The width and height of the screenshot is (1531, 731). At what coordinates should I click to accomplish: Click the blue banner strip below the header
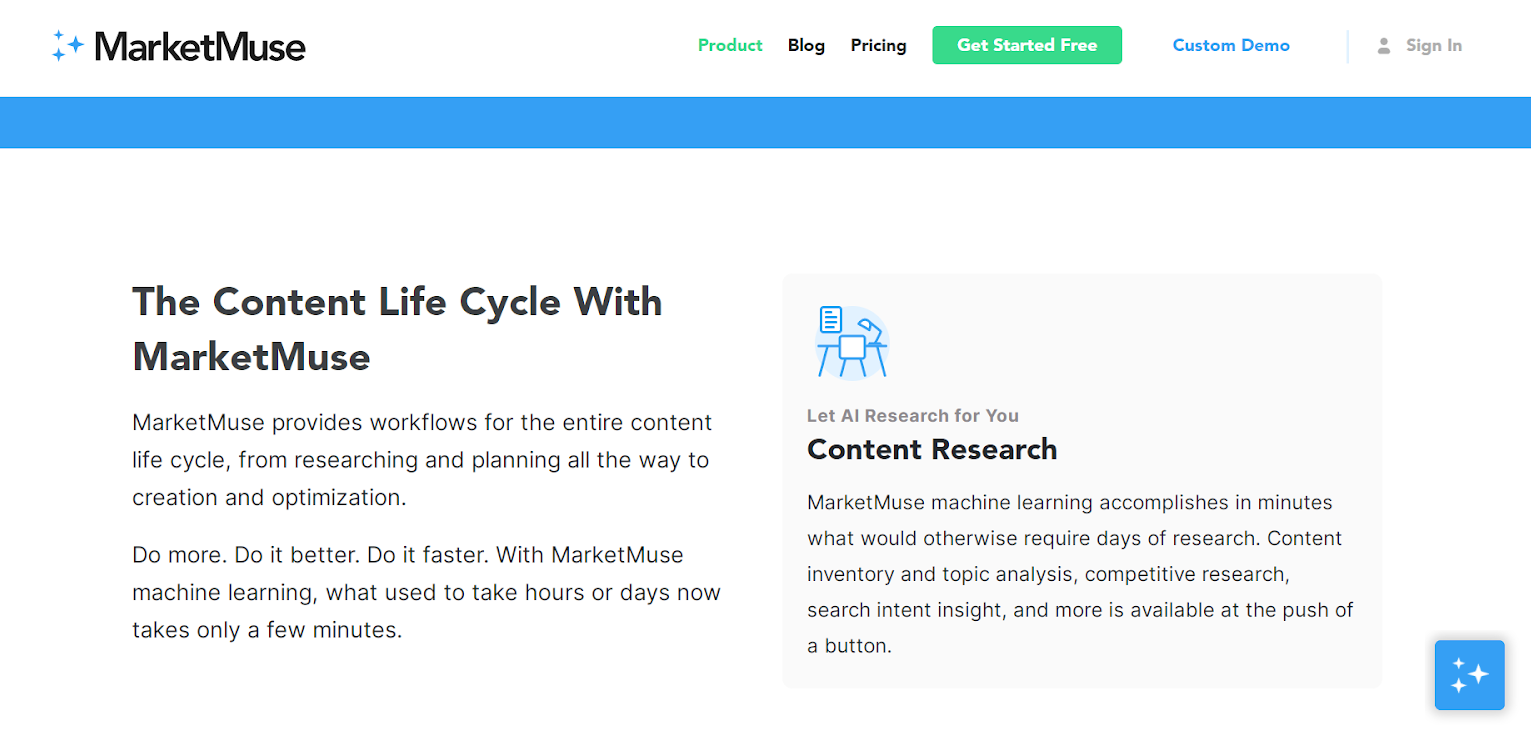pyautogui.click(x=765, y=122)
